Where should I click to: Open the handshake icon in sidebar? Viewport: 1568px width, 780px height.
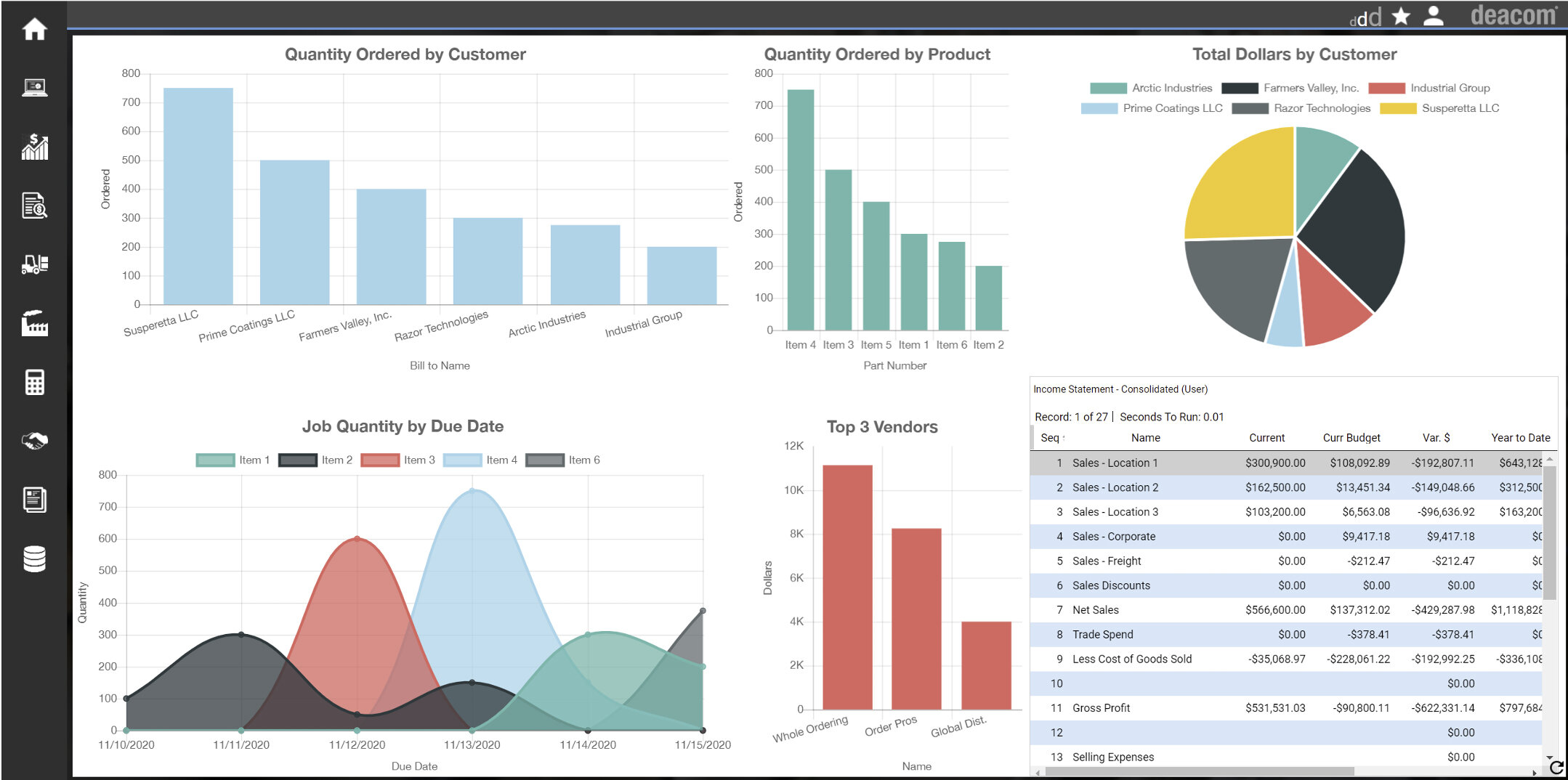tap(34, 440)
